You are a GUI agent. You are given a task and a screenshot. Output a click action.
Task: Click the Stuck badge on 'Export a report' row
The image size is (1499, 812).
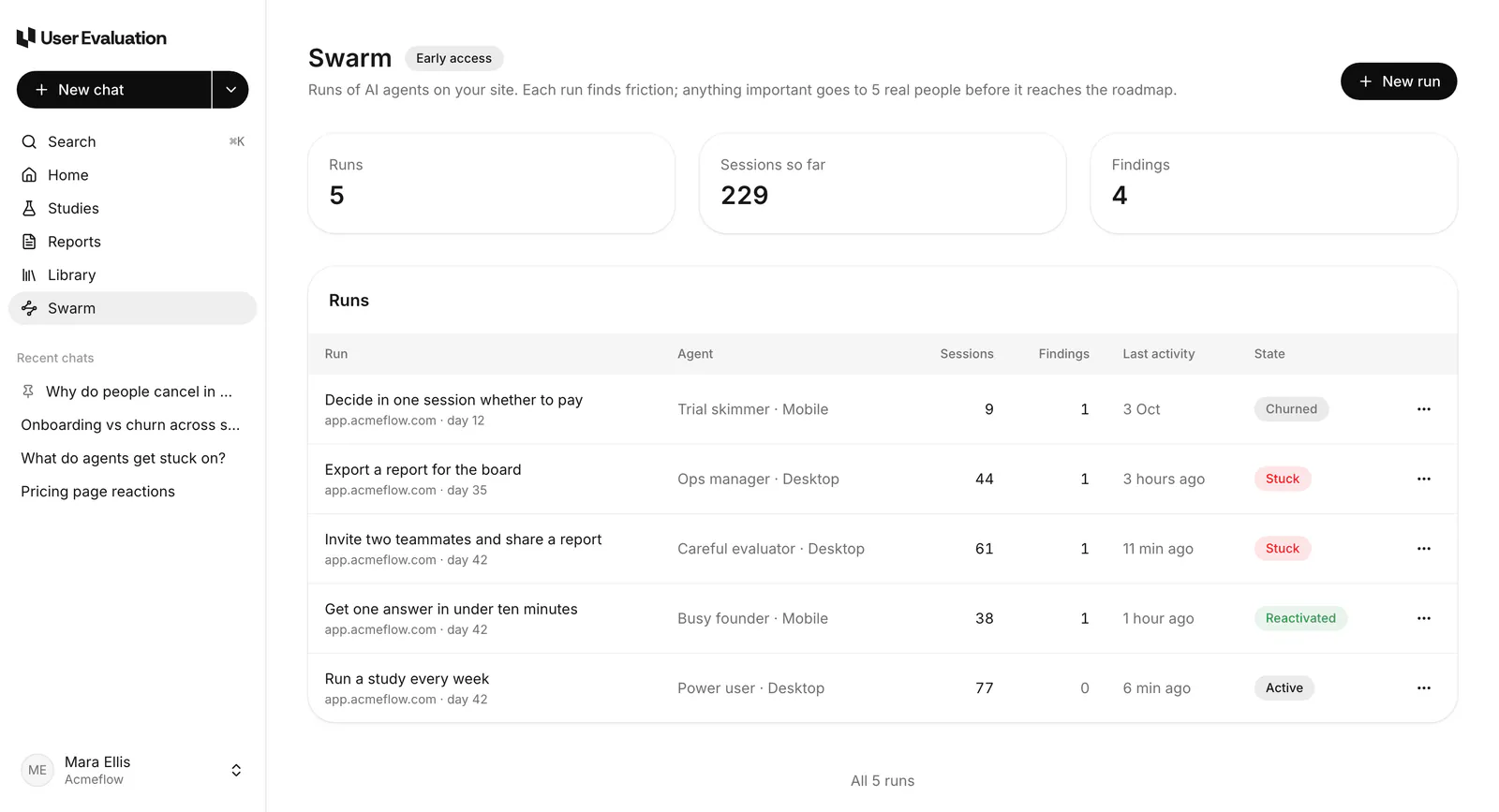[x=1282, y=479]
